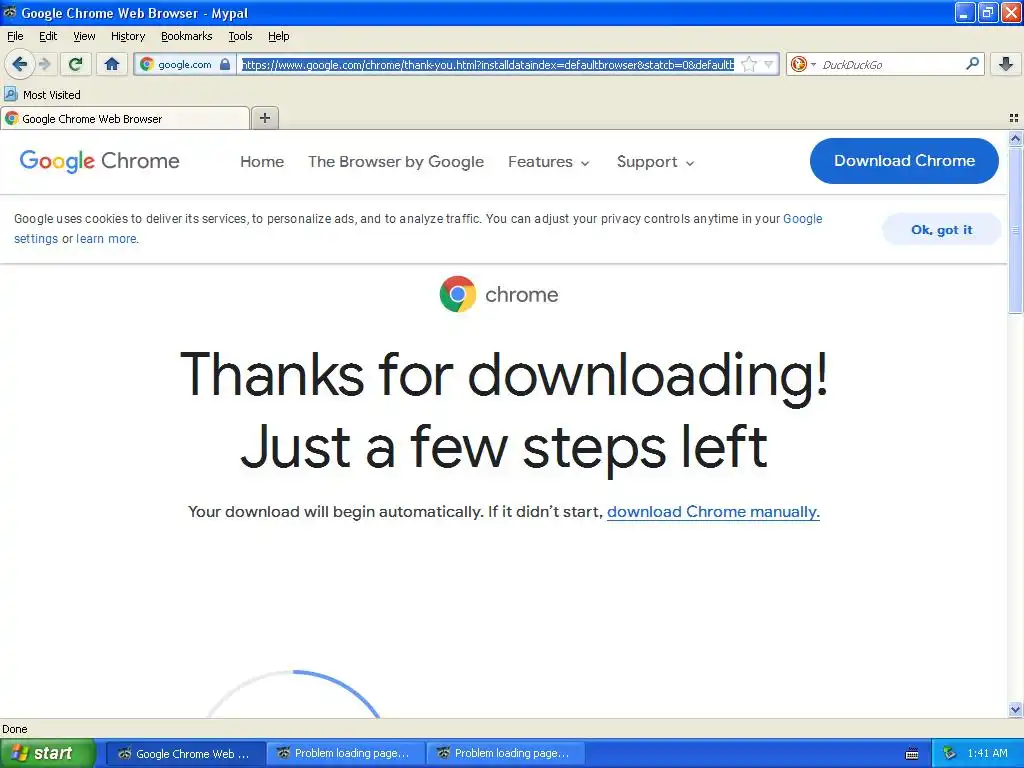
Task: Open the View menu
Action: coord(84,36)
